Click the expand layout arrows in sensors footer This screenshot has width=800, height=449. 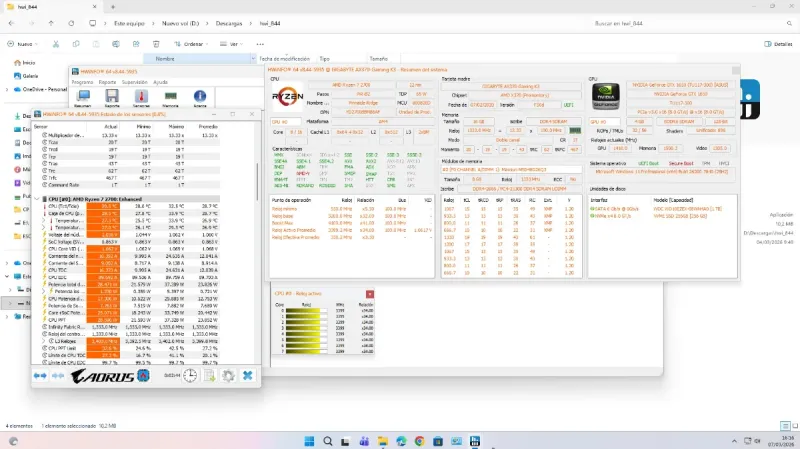tap(40, 376)
